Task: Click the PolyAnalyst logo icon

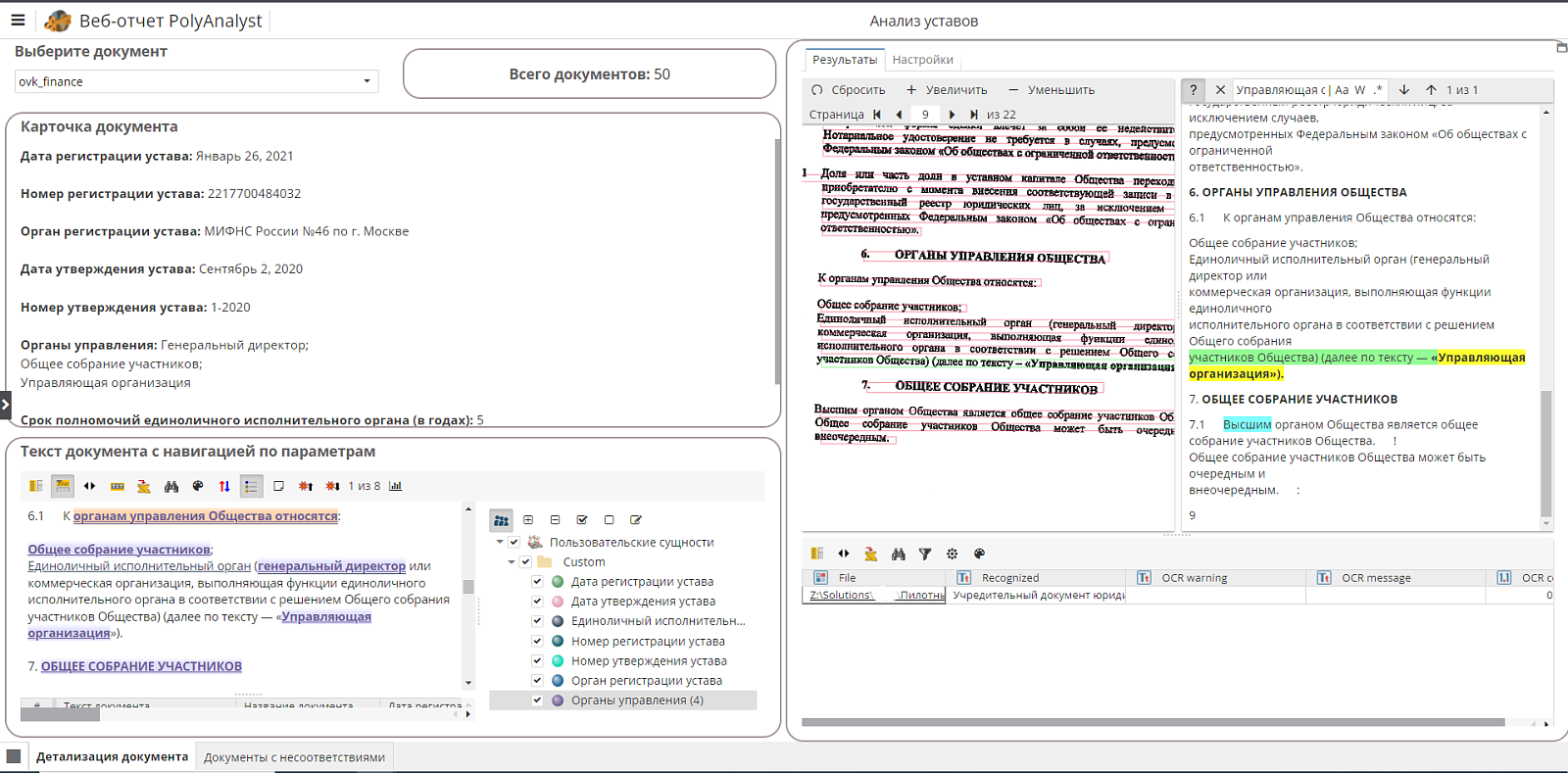Action: click(x=58, y=21)
